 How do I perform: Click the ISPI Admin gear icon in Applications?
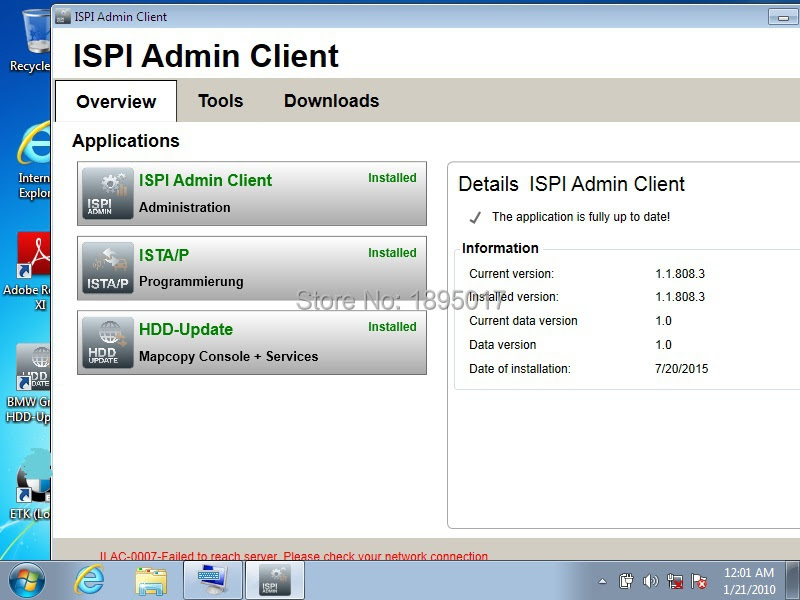pyautogui.click(x=108, y=193)
